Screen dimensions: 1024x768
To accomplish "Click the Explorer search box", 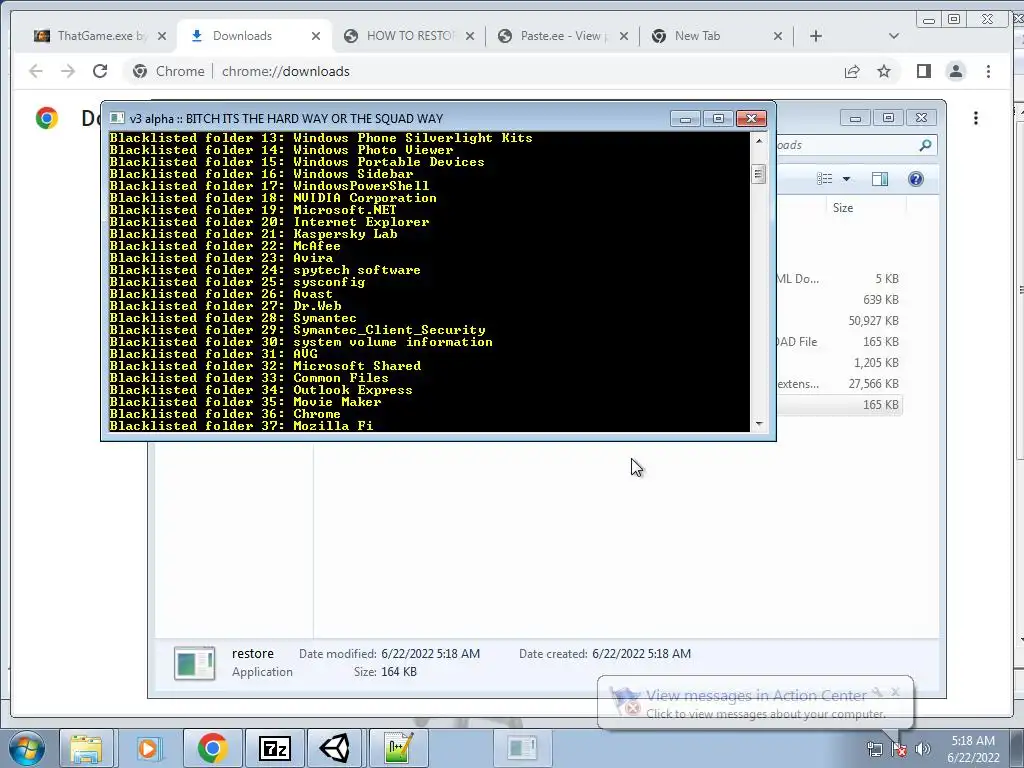I will (846, 145).
